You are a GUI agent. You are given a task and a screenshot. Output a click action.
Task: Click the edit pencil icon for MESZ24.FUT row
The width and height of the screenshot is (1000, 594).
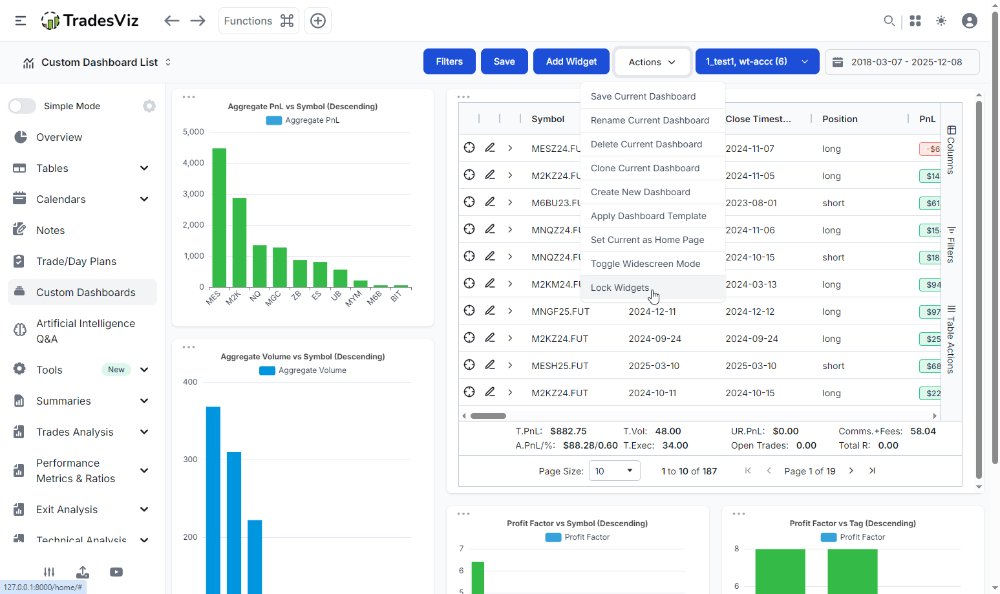click(490, 148)
